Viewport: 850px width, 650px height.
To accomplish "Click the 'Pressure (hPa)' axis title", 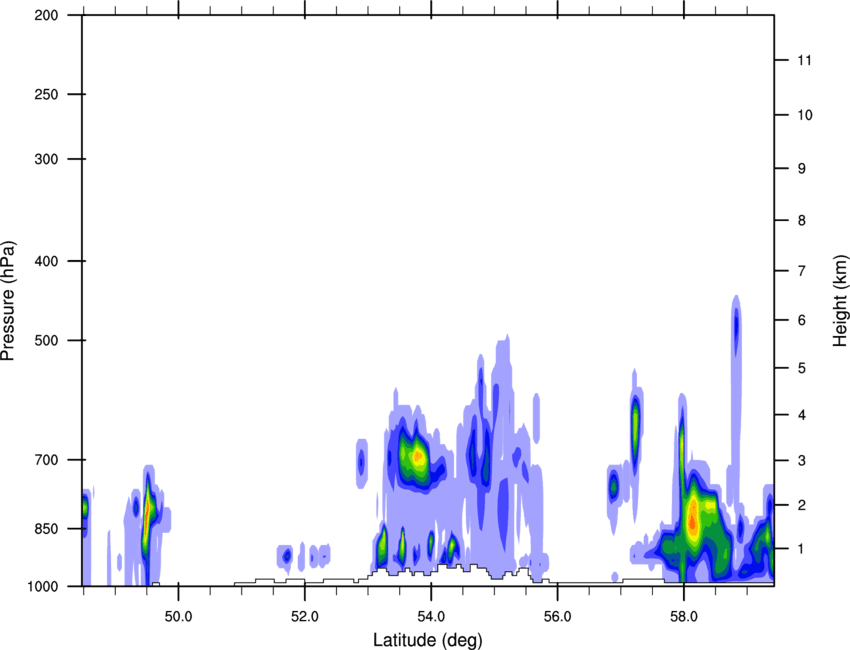I will click(x=8, y=301).
